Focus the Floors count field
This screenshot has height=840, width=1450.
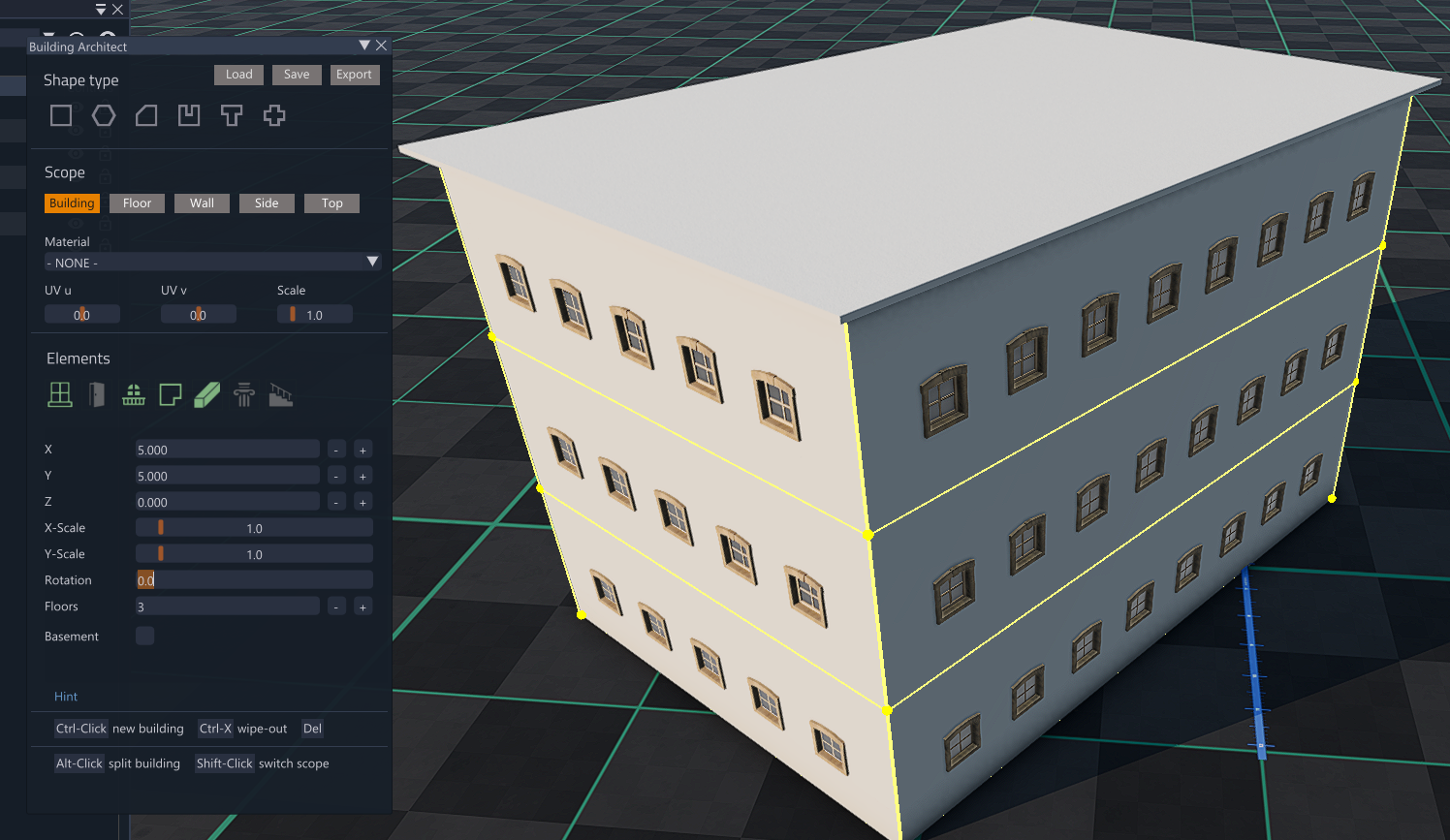pos(227,607)
